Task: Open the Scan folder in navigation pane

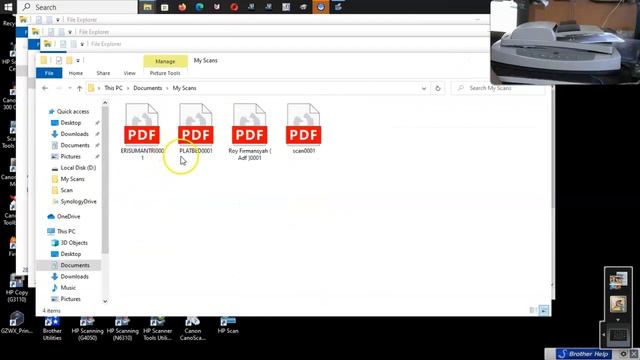Action: pos(67,190)
